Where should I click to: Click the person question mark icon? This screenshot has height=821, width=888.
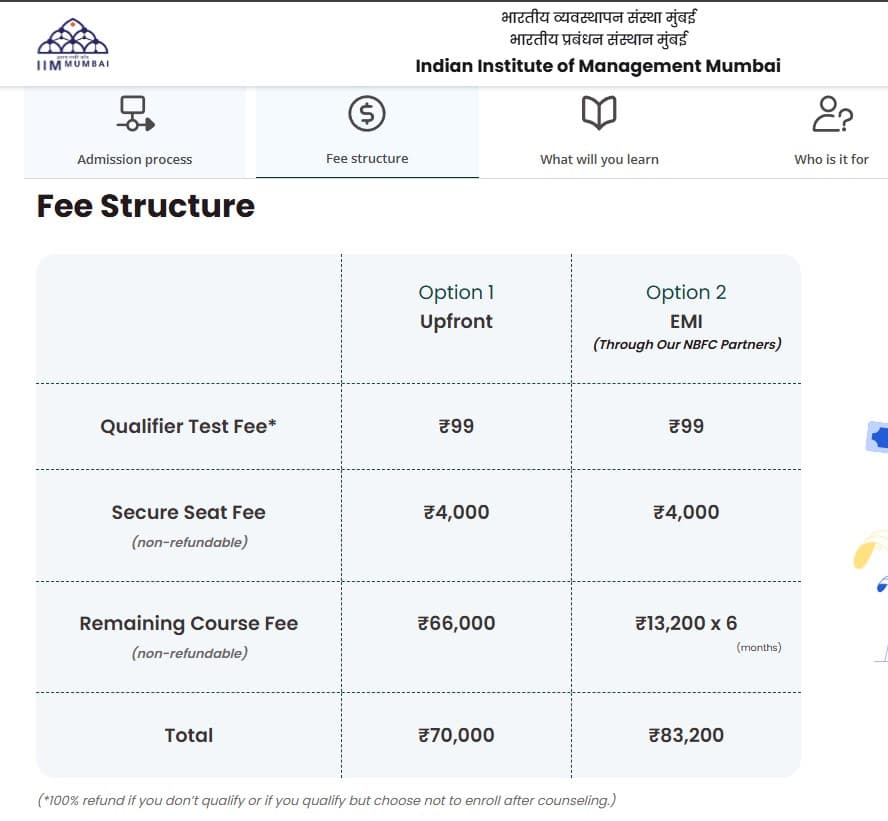(x=831, y=114)
